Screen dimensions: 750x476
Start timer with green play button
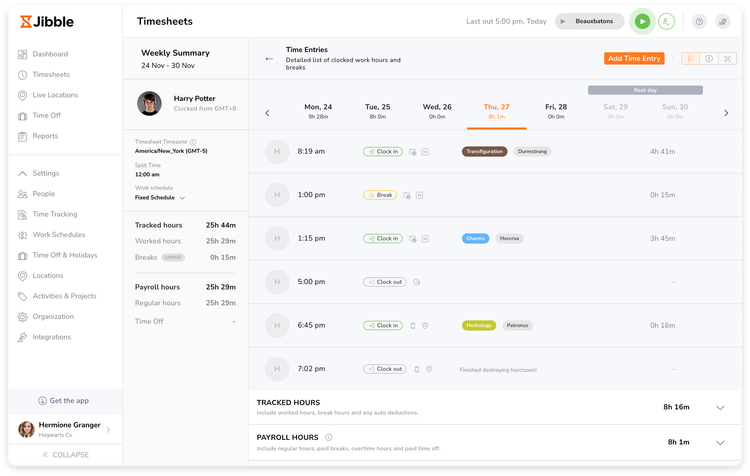[642, 22]
